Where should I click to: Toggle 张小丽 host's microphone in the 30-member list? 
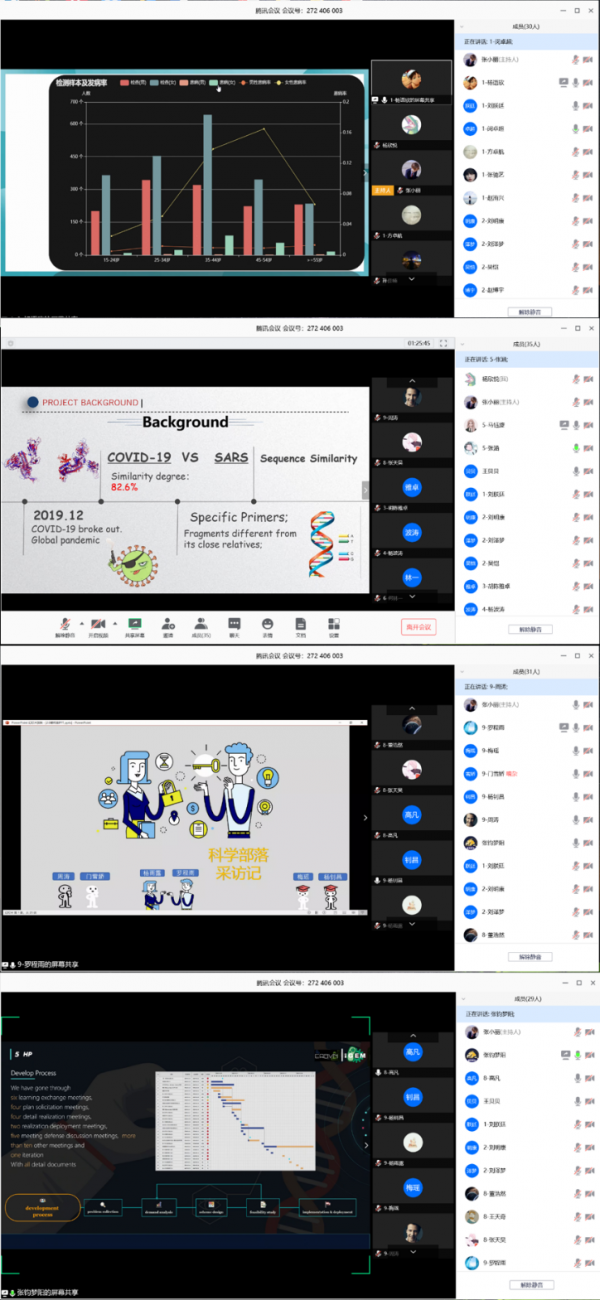575,59
